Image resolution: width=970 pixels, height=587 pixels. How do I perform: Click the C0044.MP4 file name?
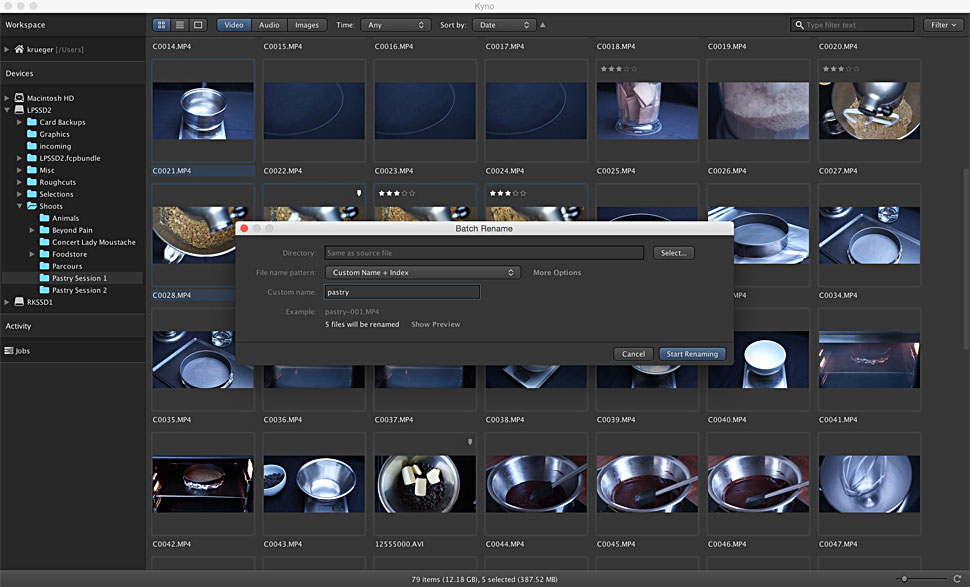(505, 544)
